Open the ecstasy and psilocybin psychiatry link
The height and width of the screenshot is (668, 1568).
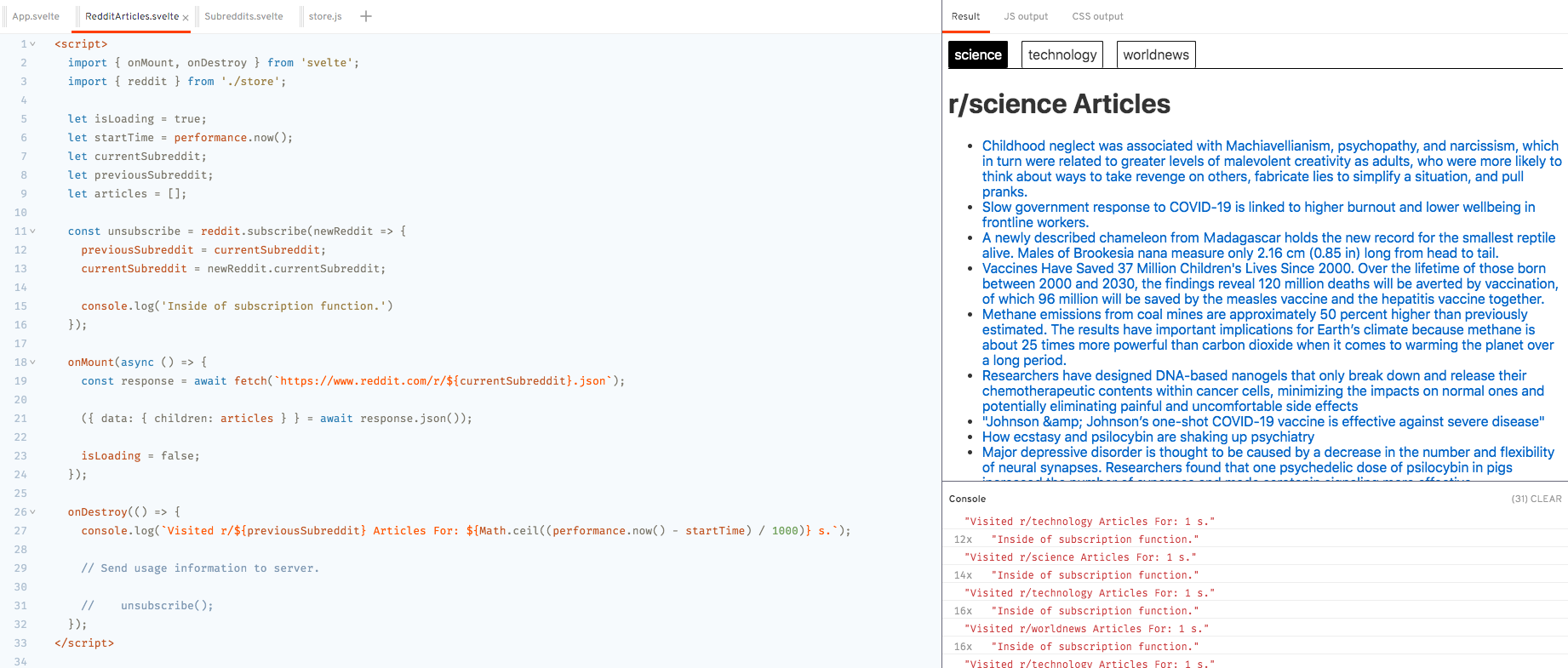[x=1148, y=437]
